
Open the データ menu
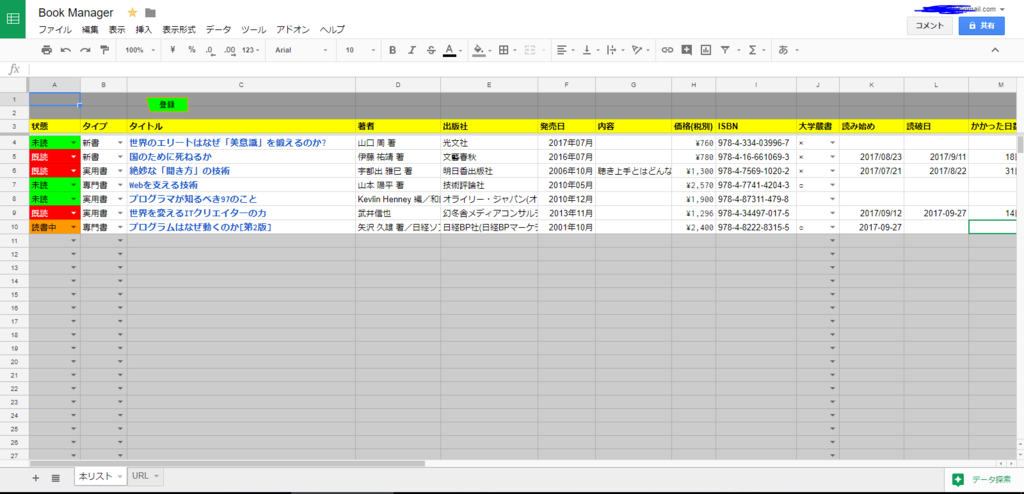[x=218, y=29]
